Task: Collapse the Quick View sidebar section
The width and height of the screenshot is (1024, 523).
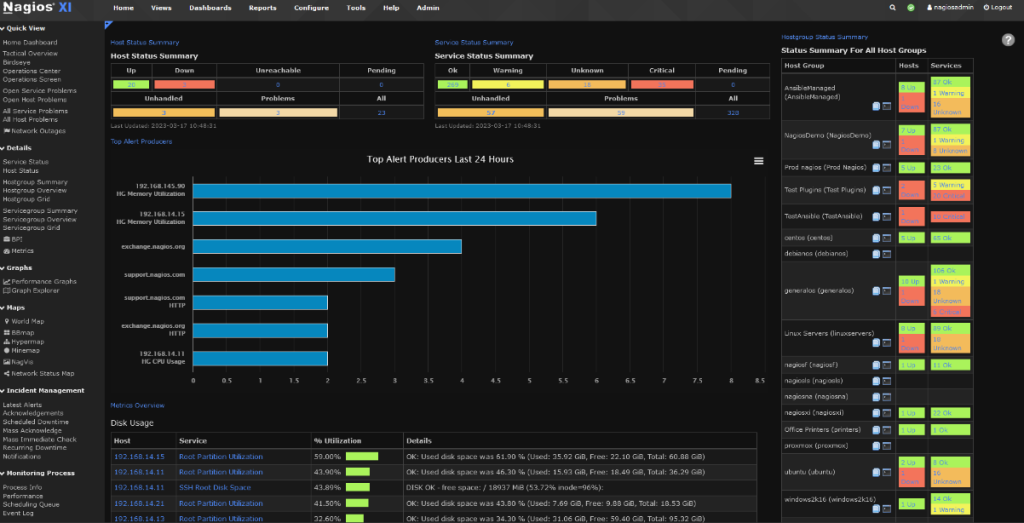Action: 22,28
